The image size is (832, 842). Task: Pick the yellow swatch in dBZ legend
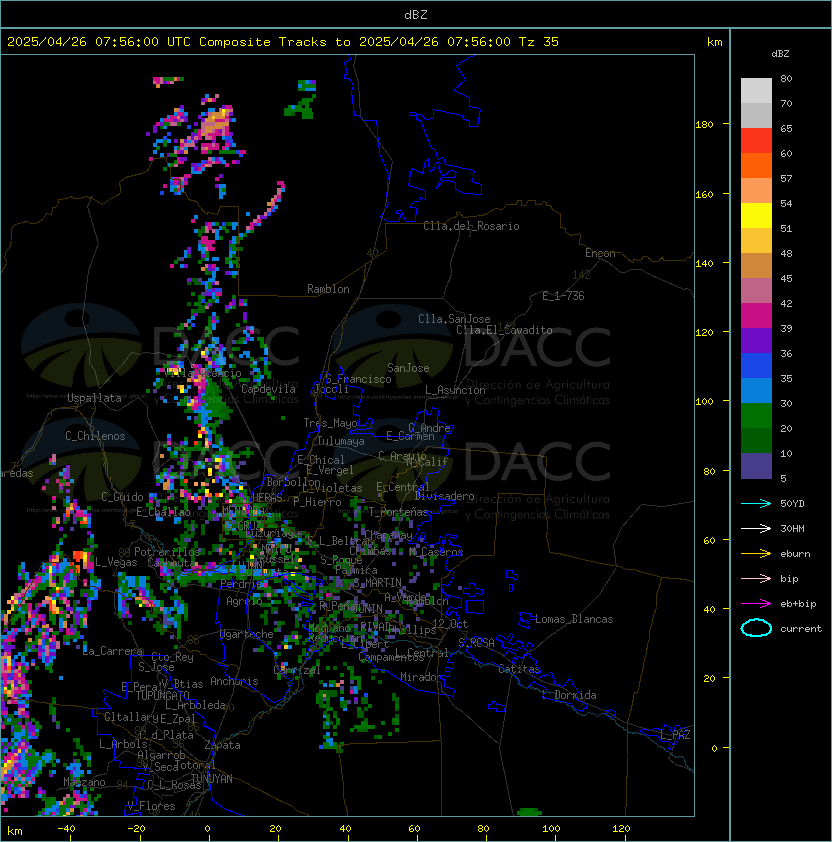pyautogui.click(x=756, y=216)
